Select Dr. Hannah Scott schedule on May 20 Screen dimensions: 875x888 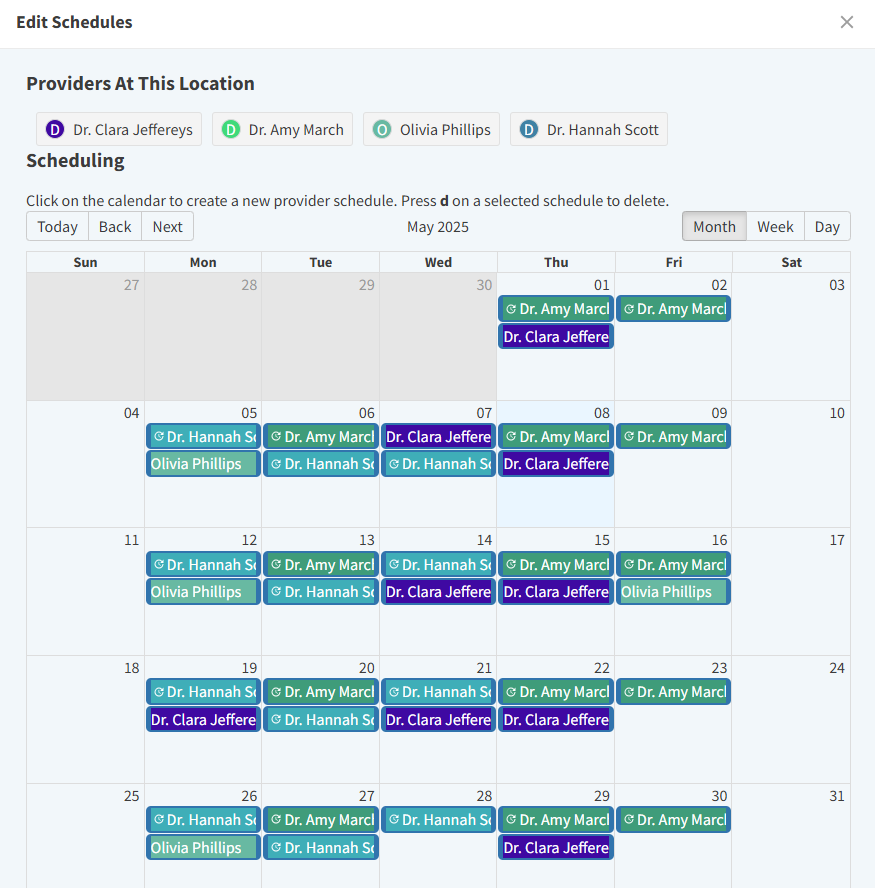tap(321, 719)
